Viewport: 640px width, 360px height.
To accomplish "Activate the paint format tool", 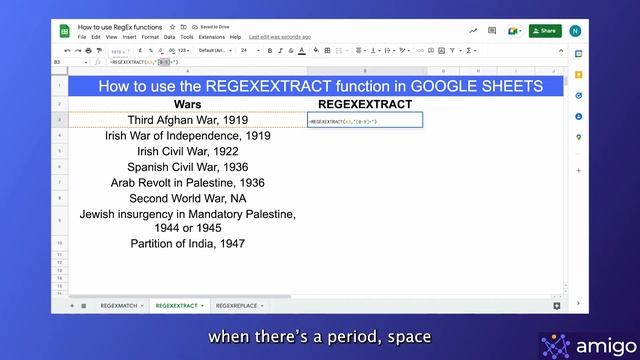I will [x=99, y=51].
